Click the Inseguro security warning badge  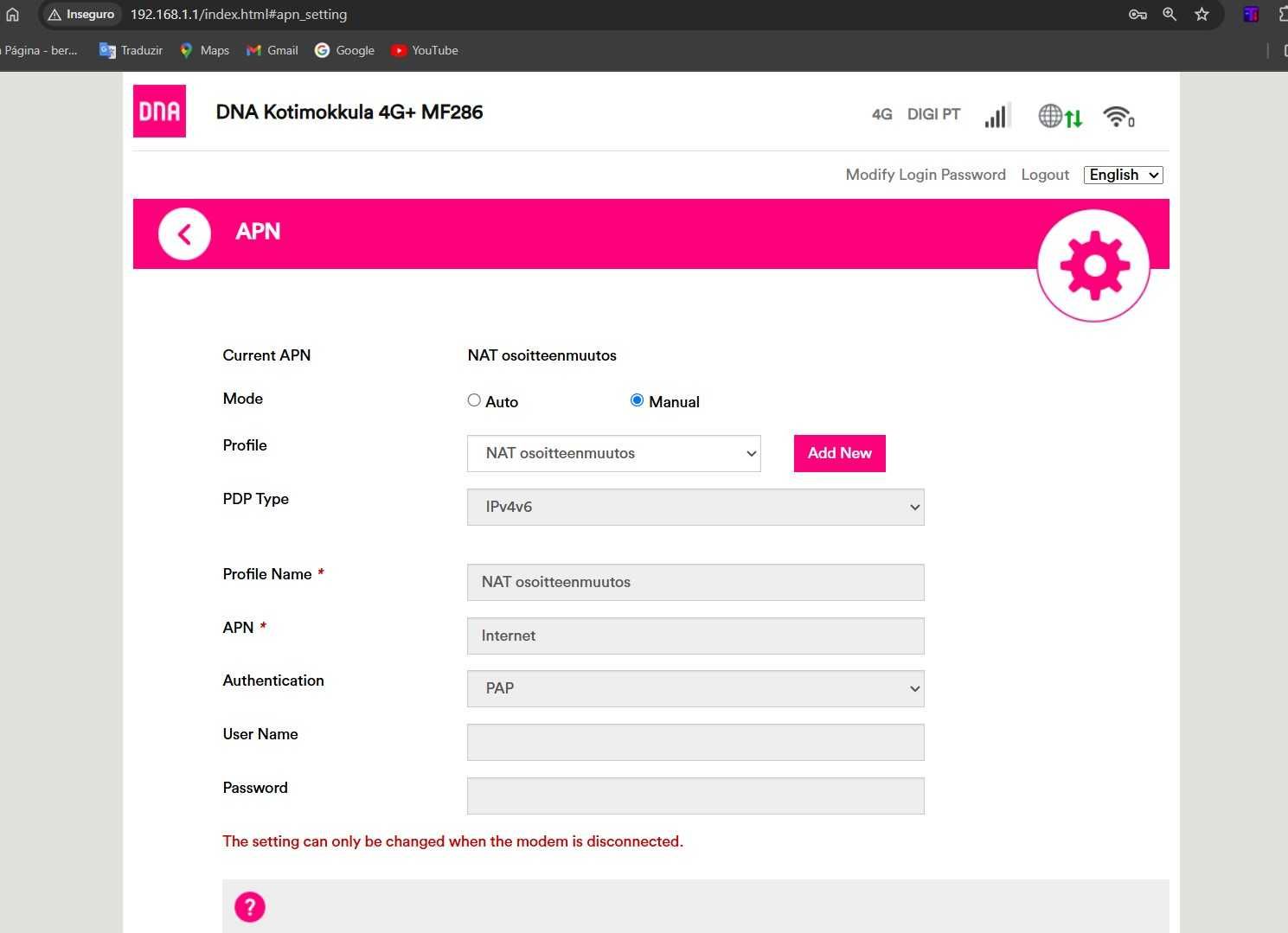(x=81, y=15)
